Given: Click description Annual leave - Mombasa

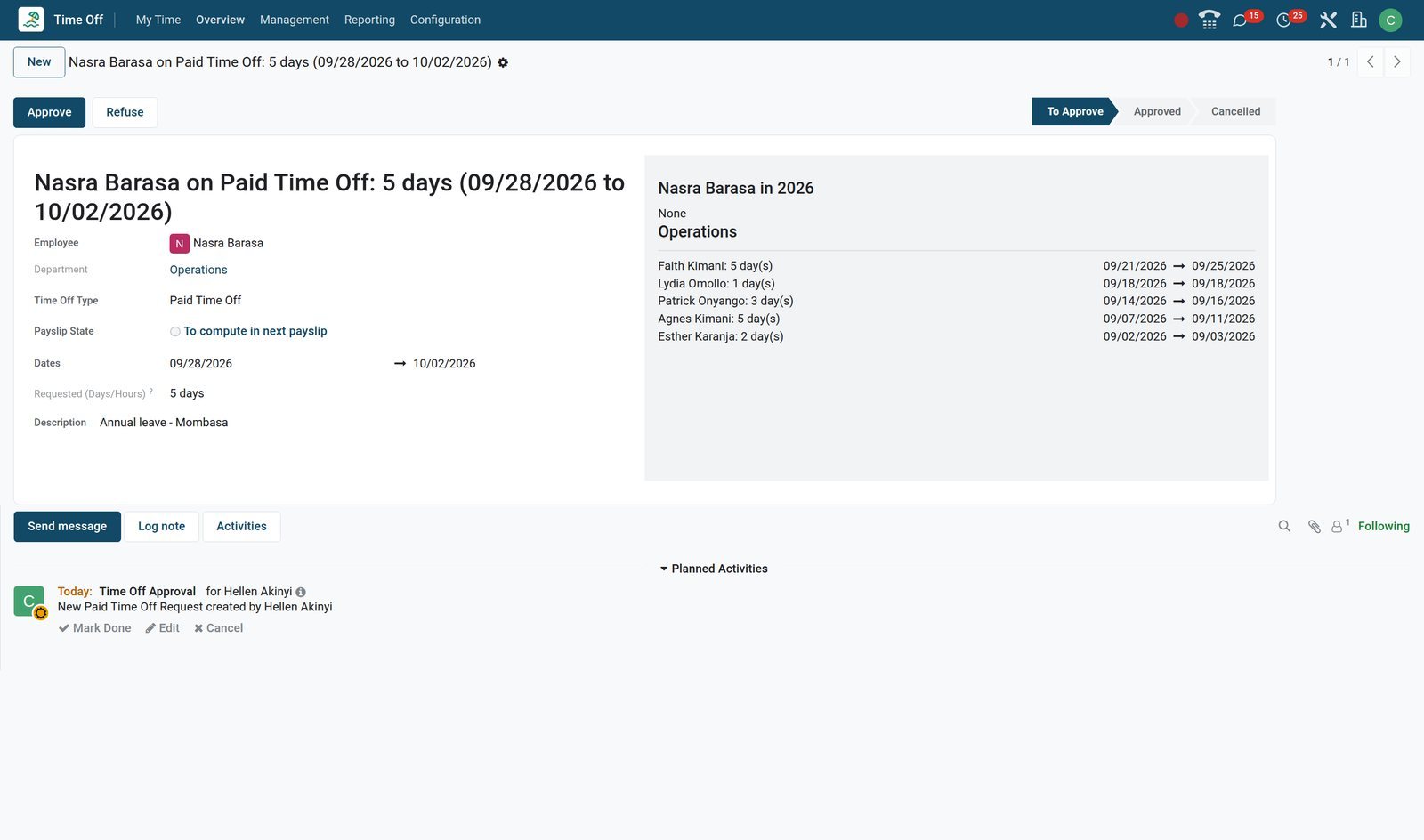Looking at the screenshot, I should [164, 423].
